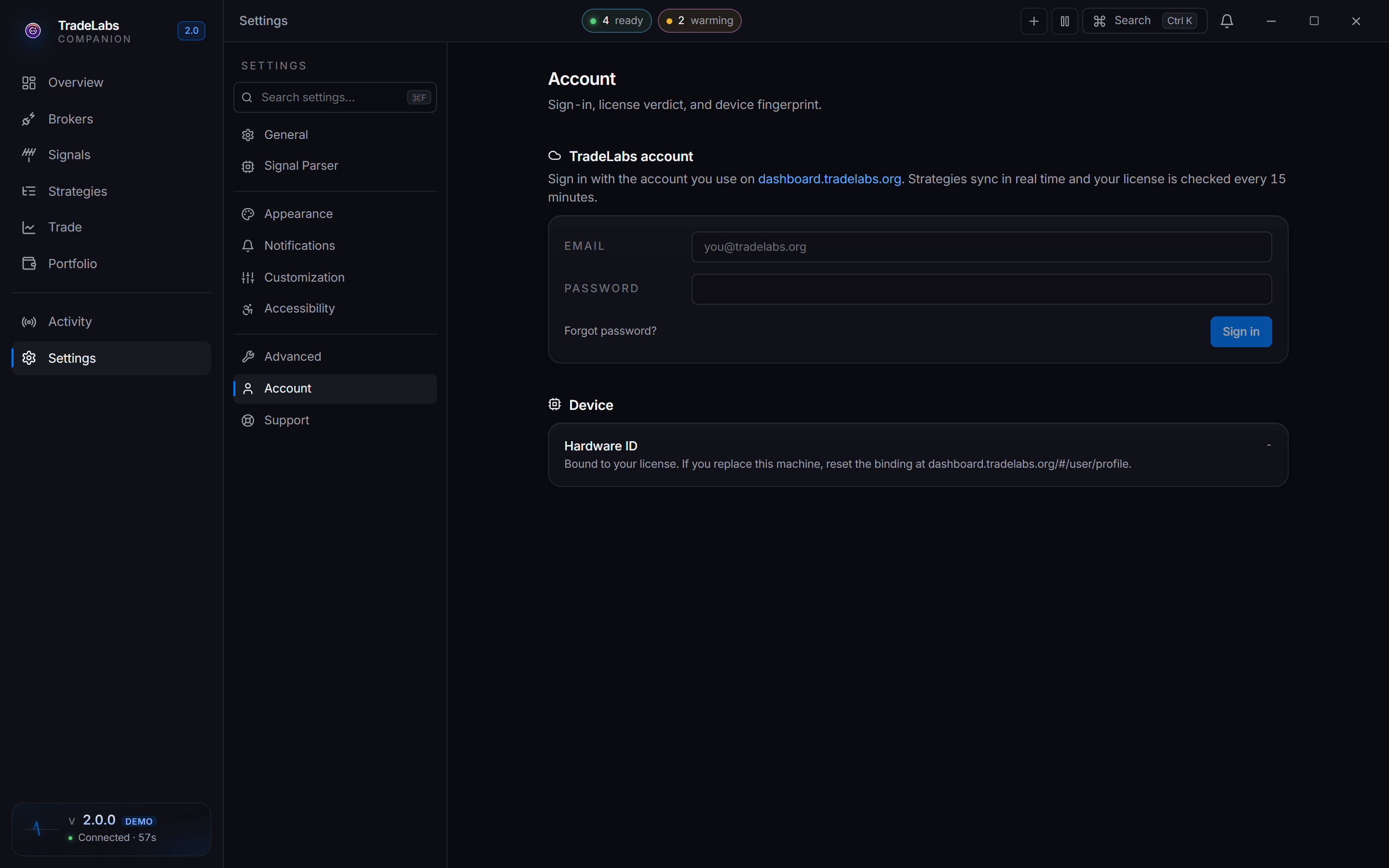Image resolution: width=1389 pixels, height=868 pixels.
Task: Click the 2.0.0 version text
Action: click(x=99, y=820)
